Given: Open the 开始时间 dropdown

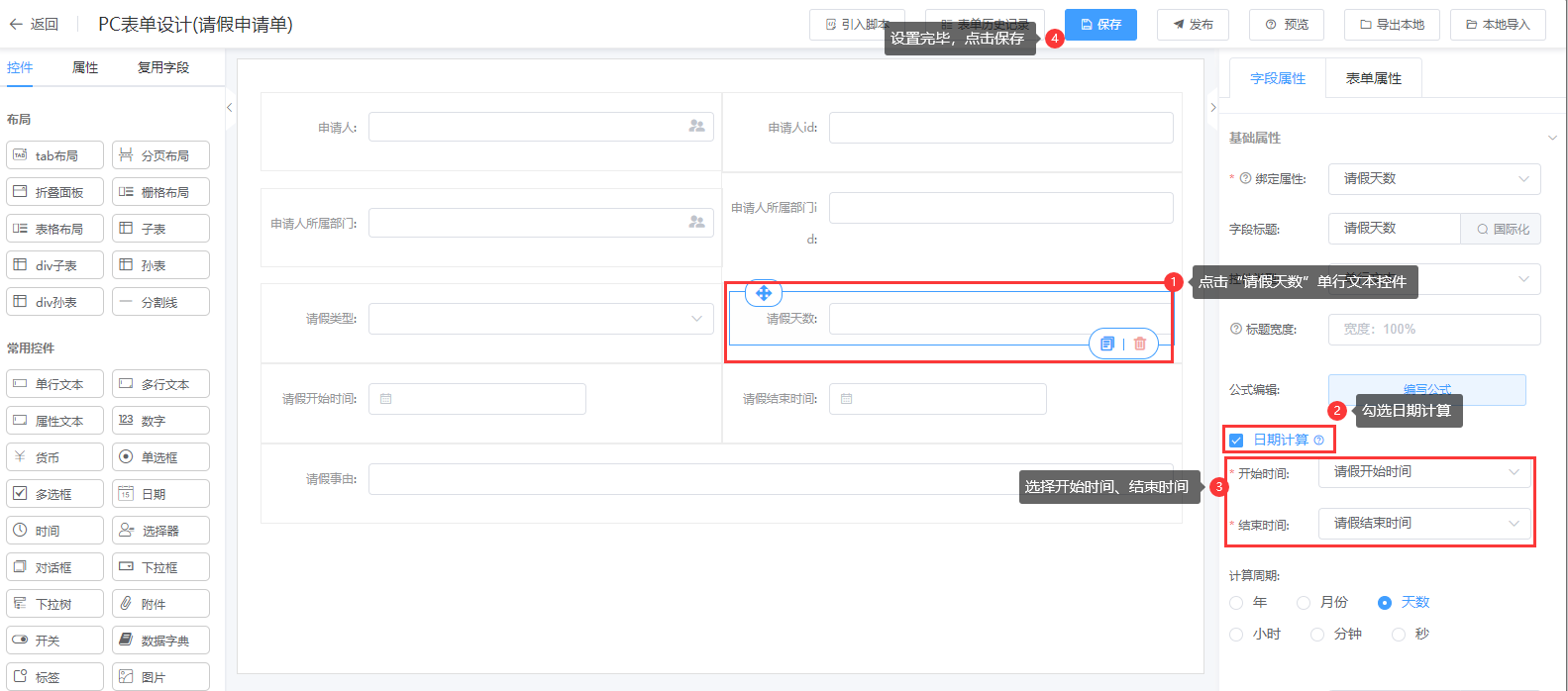Looking at the screenshot, I should tap(1424, 472).
